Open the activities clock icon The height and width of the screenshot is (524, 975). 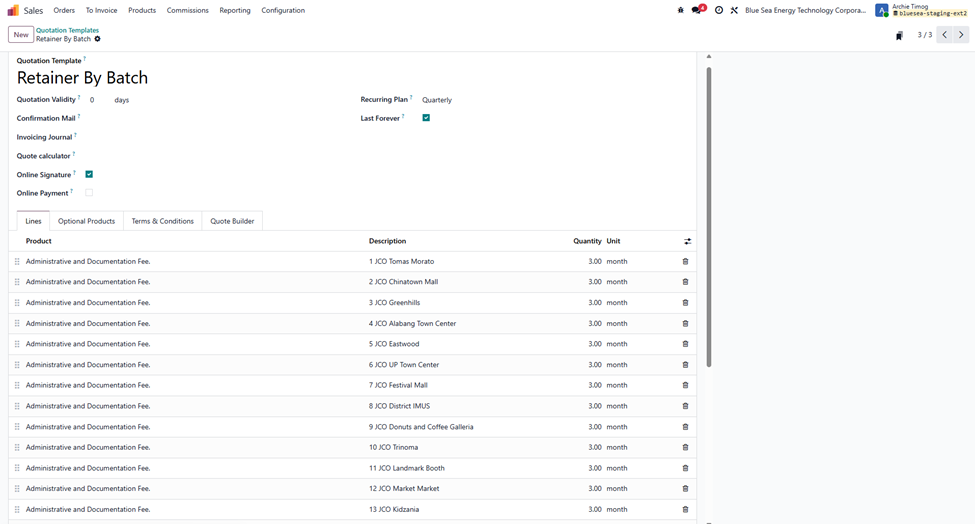click(718, 10)
